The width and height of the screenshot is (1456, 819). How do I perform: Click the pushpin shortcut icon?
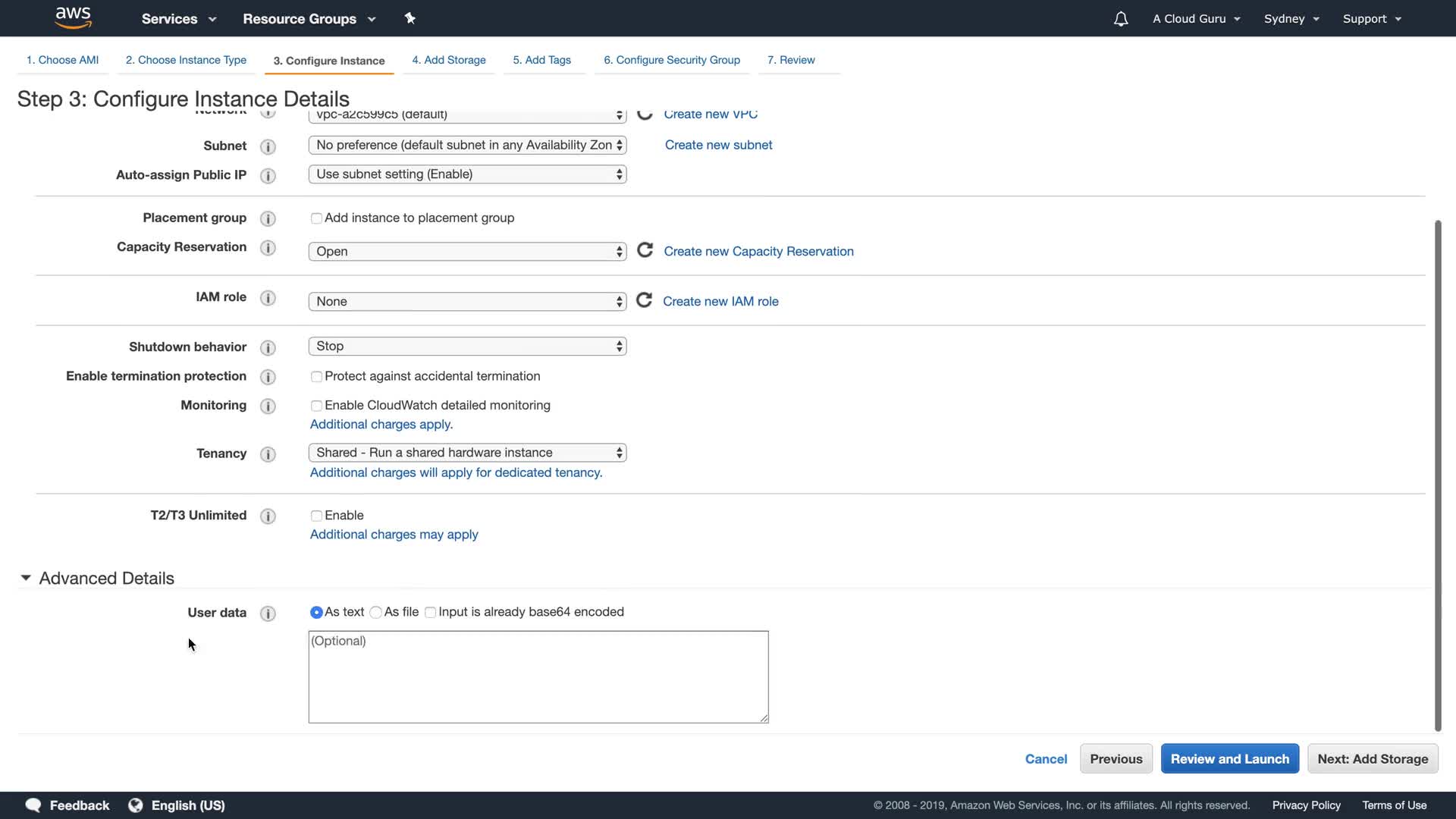point(409,18)
